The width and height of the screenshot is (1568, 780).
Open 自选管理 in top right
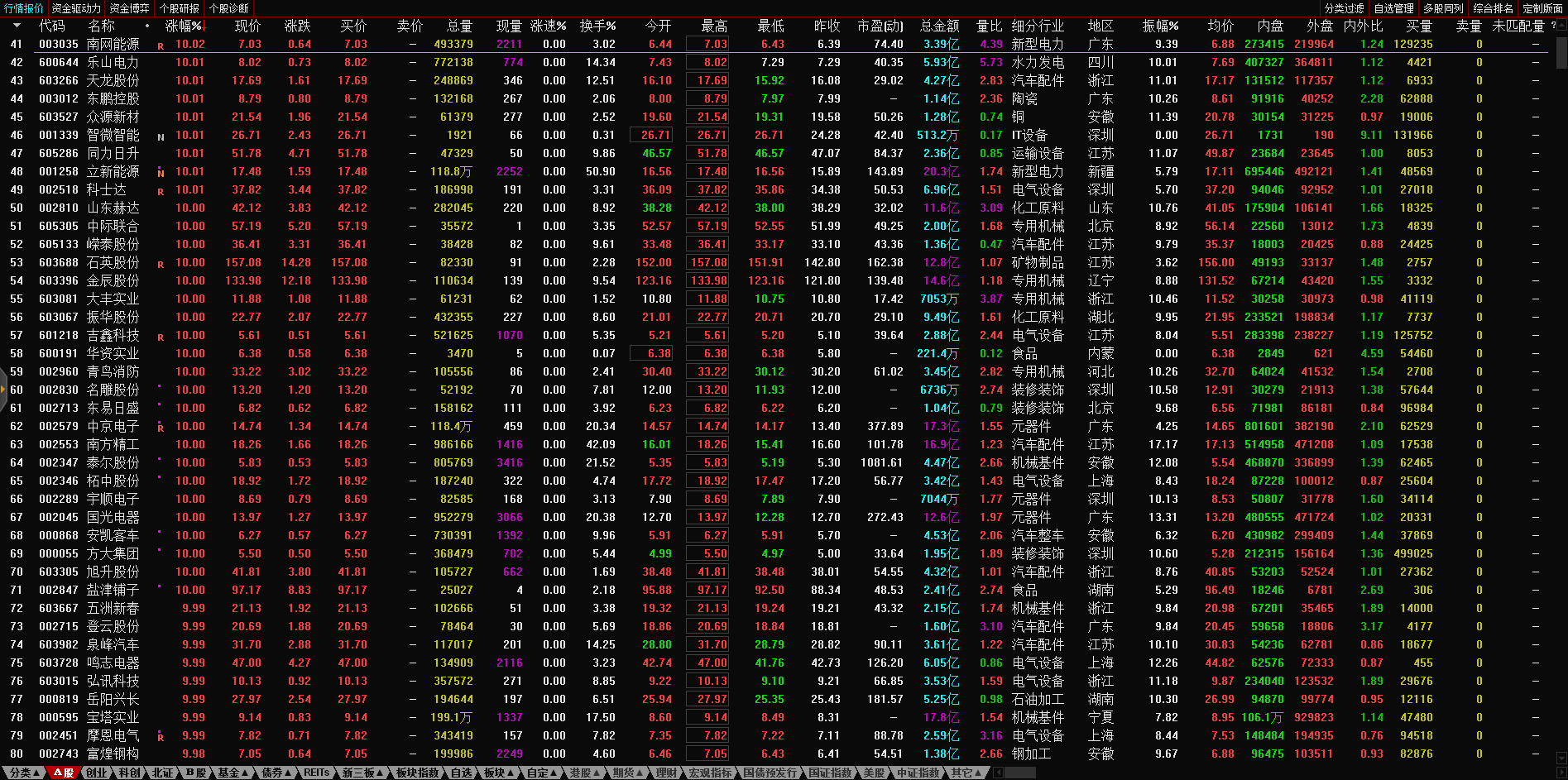[x=1393, y=8]
